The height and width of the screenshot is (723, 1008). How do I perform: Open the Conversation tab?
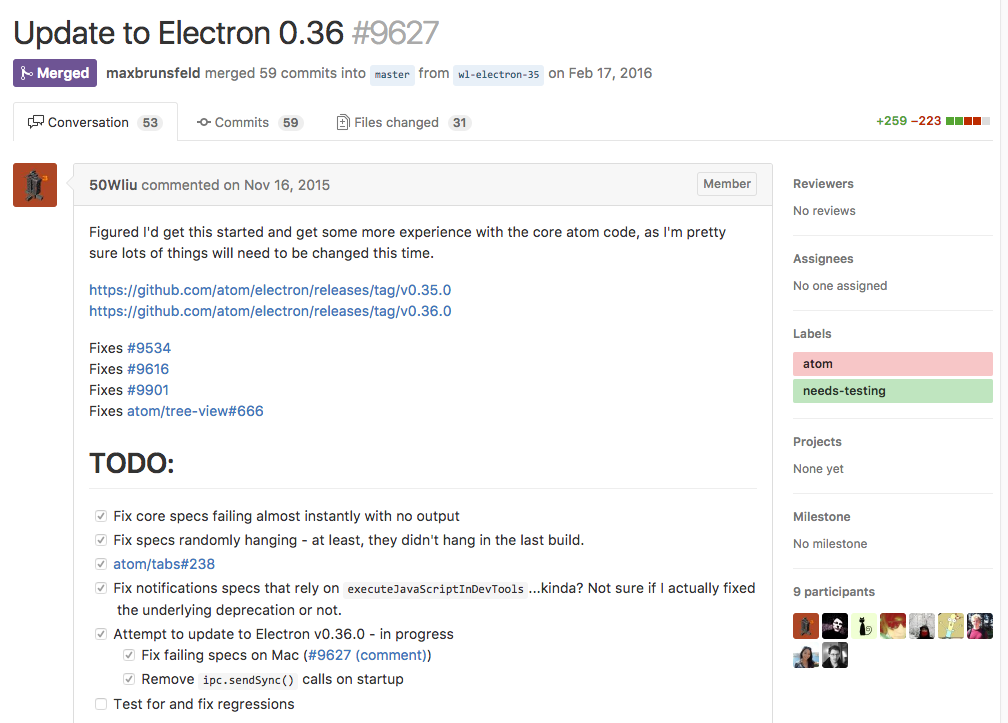pyautogui.click(x=88, y=122)
